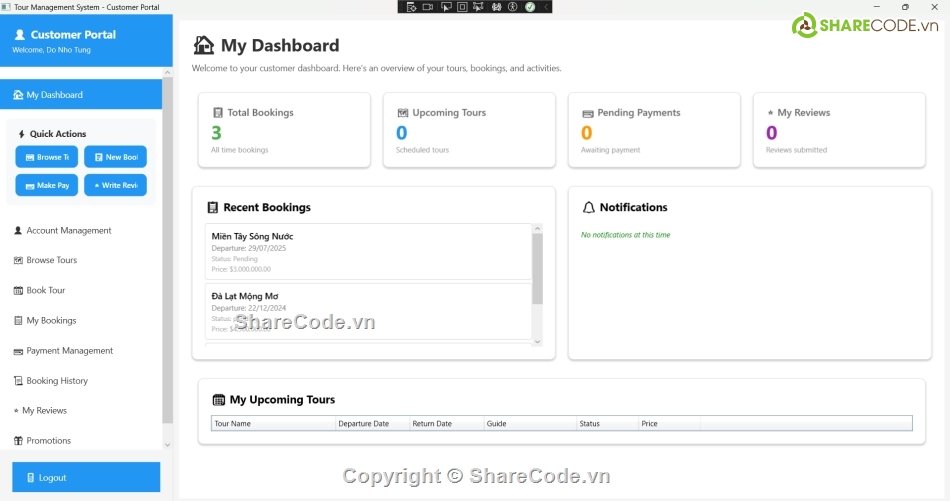The height and width of the screenshot is (501, 950).
Task: Collapse the debug toolbar with the chevron
Action: click(547, 7)
